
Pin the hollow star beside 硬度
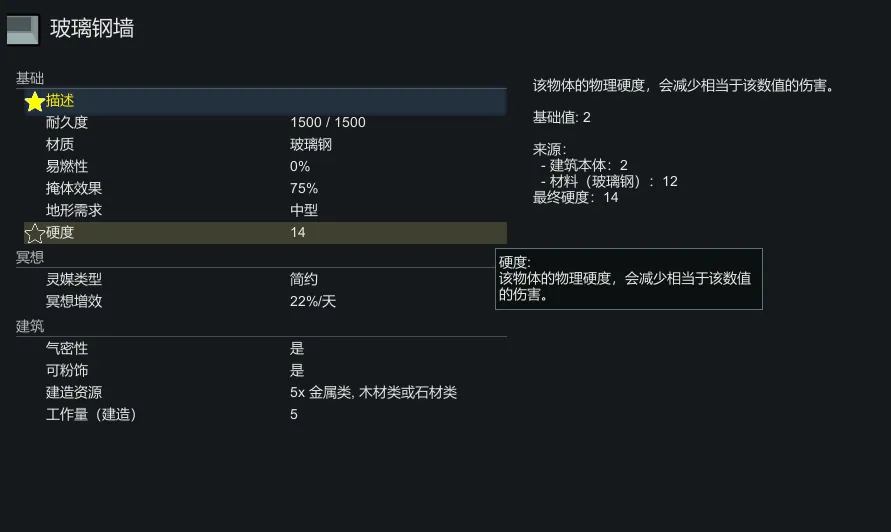(x=35, y=233)
